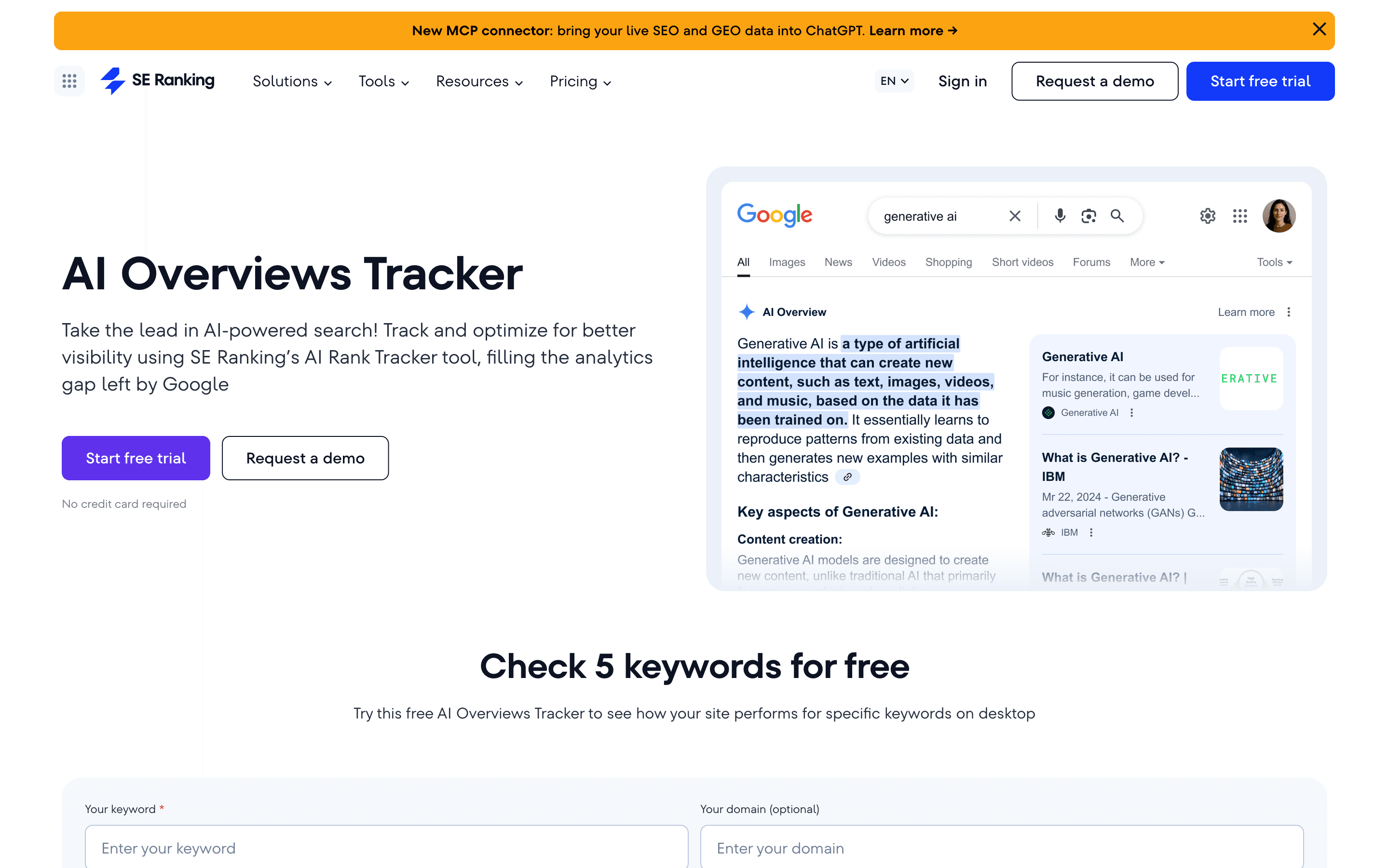Expand the Pricing menu
The width and height of the screenshot is (1389, 868).
click(x=580, y=81)
